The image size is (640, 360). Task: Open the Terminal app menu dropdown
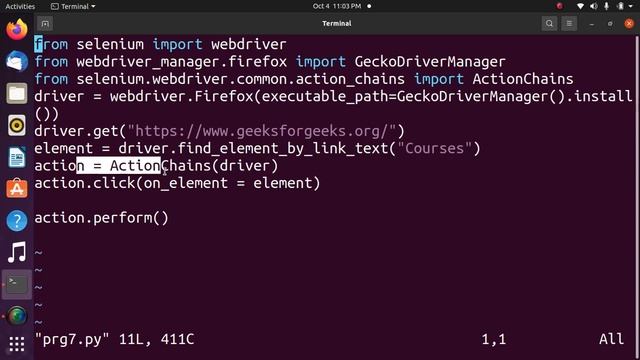coord(73,6)
